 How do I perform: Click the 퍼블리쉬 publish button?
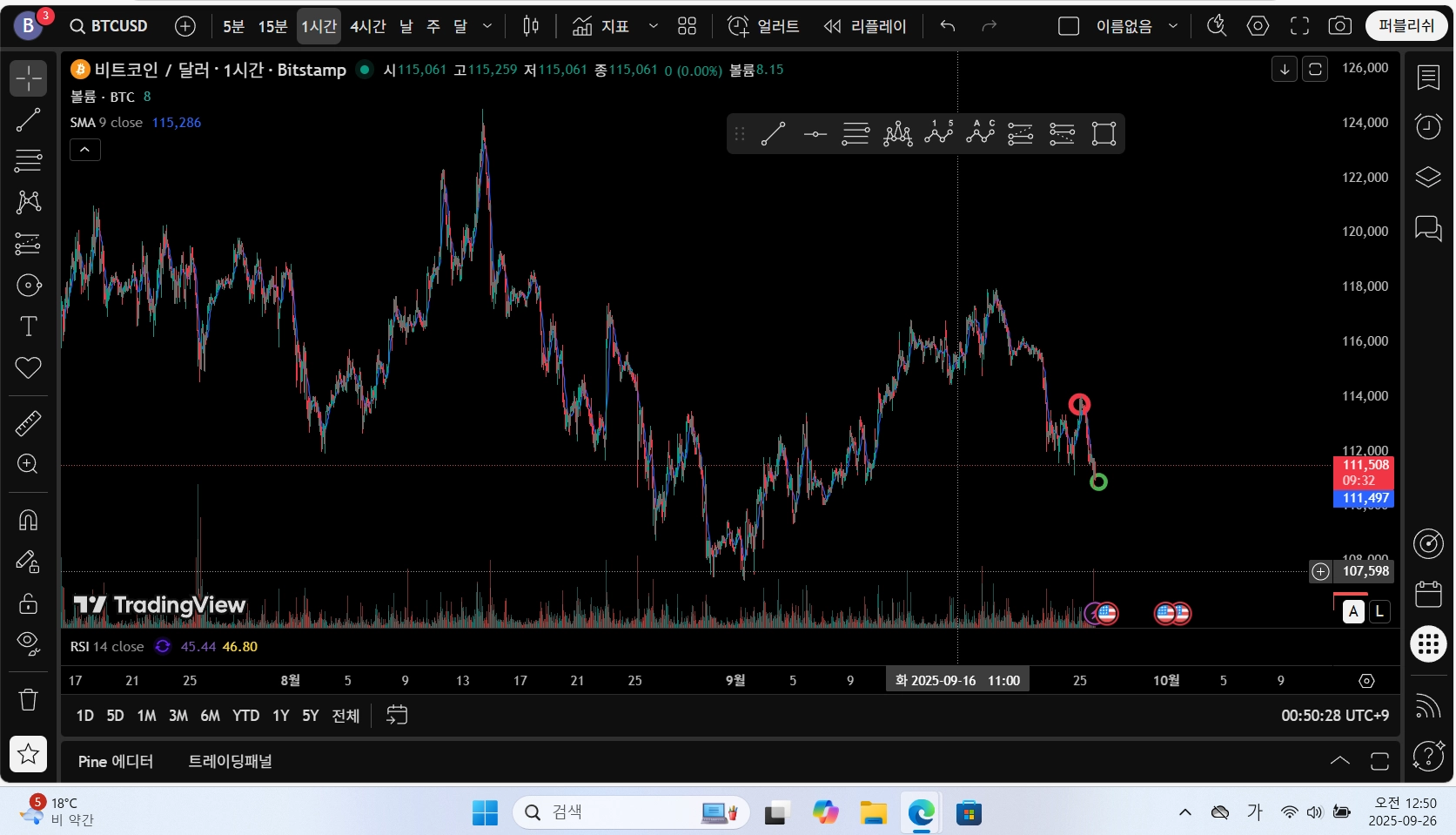(1406, 26)
